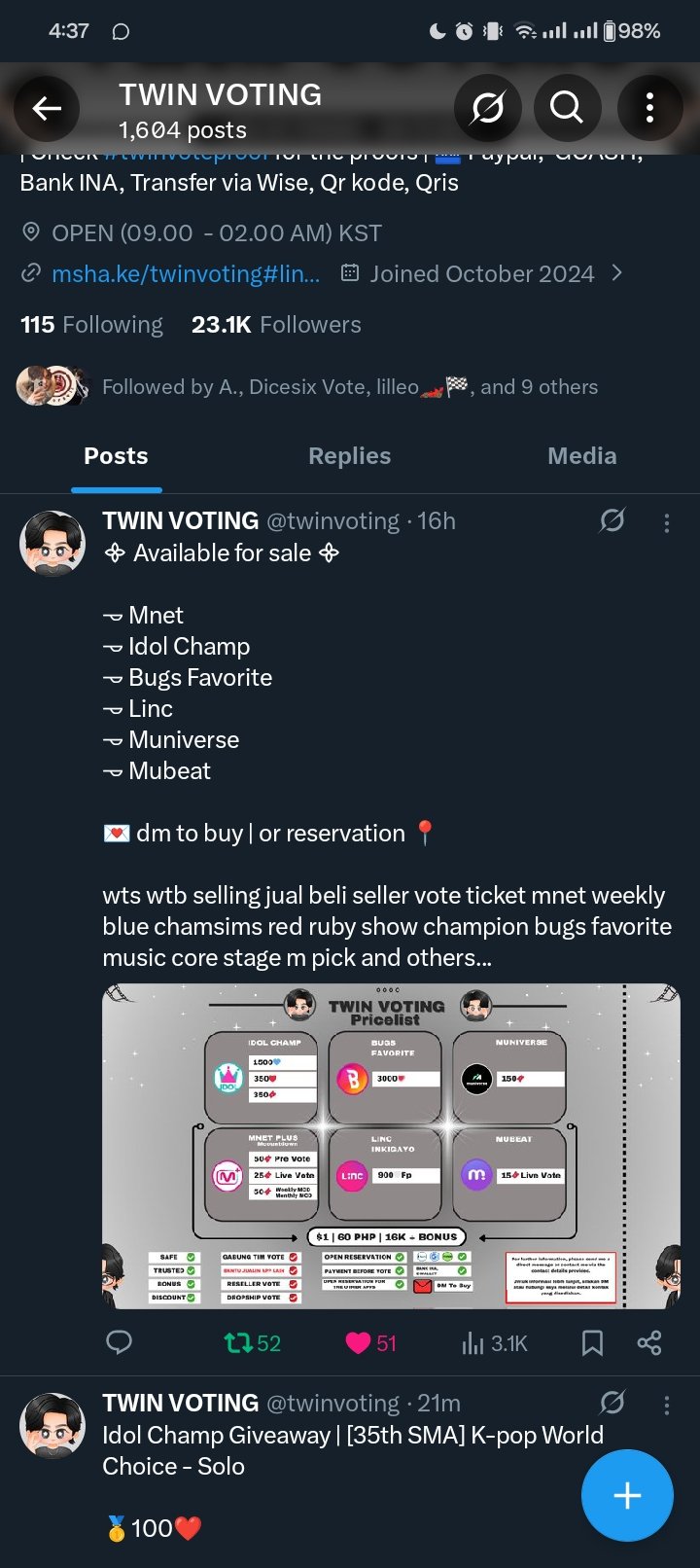Repost the Available for sale post
The image size is (700, 1568).
pos(252,1343)
